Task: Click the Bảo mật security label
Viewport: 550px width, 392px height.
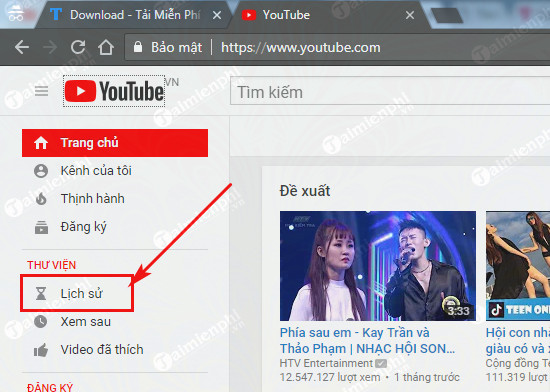Action: (176, 47)
